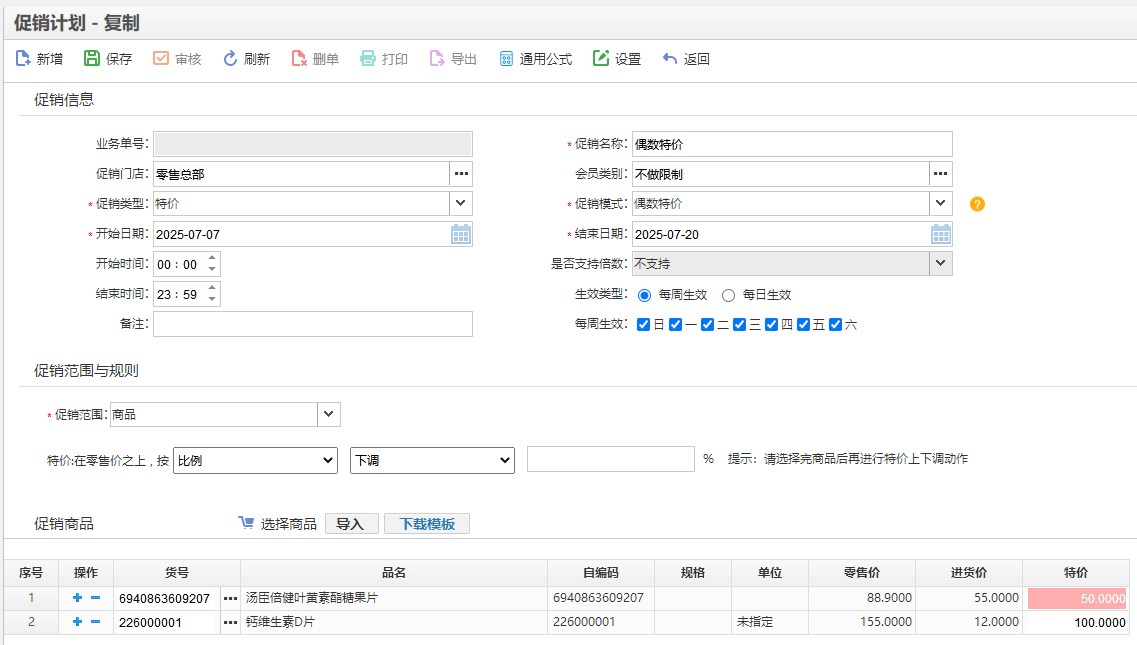Click the 下载模板 download template button

click(x=427, y=524)
